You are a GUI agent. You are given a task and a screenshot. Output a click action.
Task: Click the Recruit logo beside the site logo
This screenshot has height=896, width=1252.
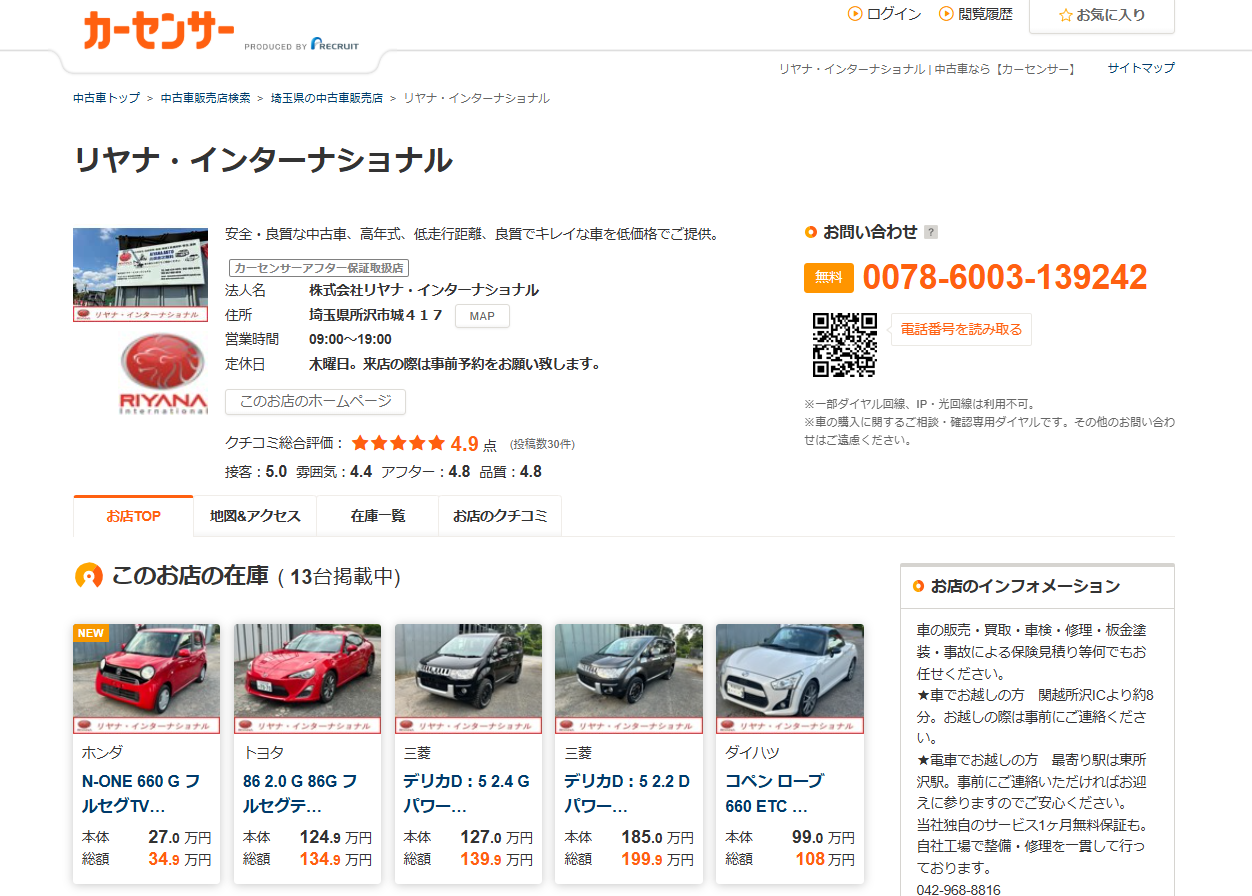334,45
